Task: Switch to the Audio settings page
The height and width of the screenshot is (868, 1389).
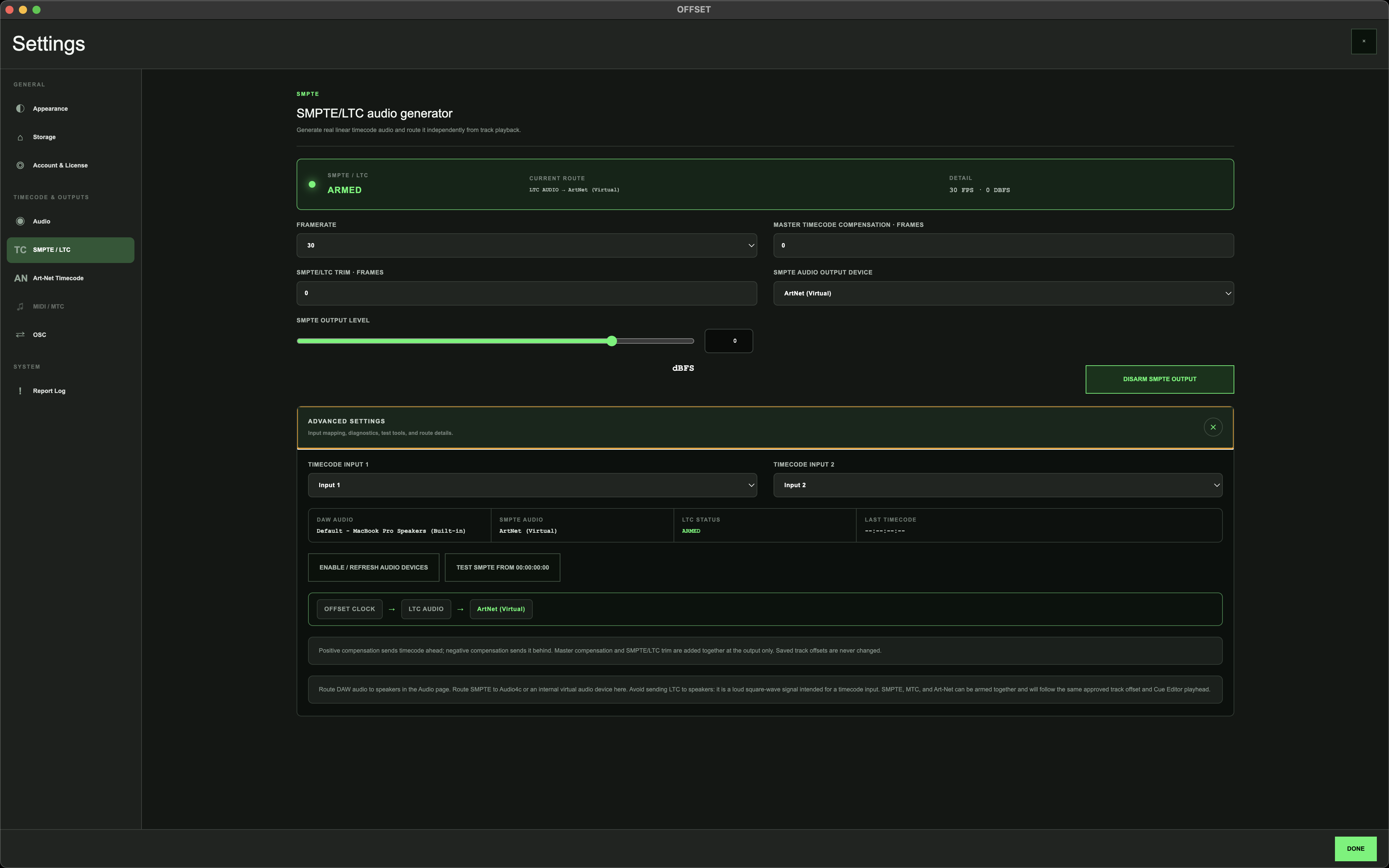Action: point(70,221)
